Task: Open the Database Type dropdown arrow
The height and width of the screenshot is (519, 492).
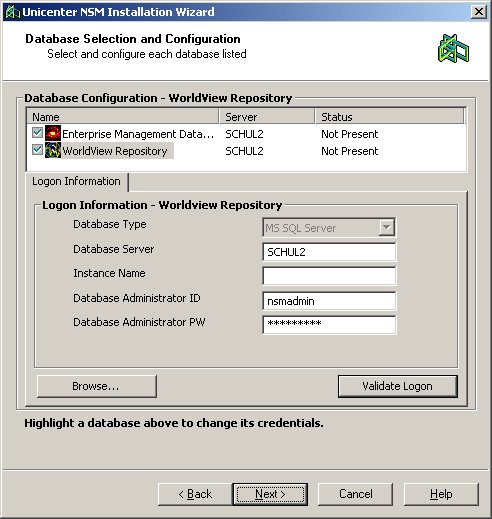Action: (x=387, y=228)
